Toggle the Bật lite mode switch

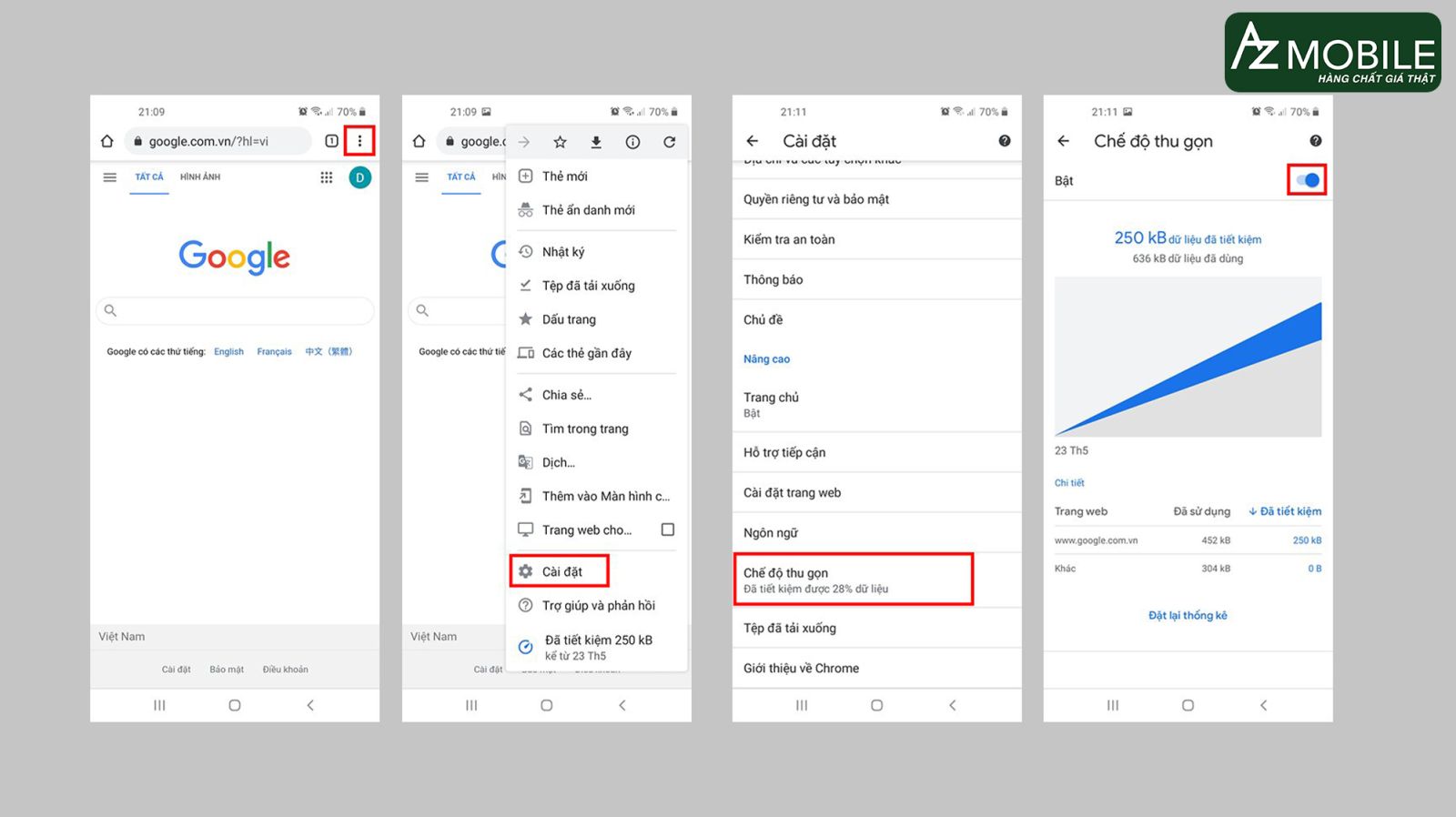pos(1308,180)
